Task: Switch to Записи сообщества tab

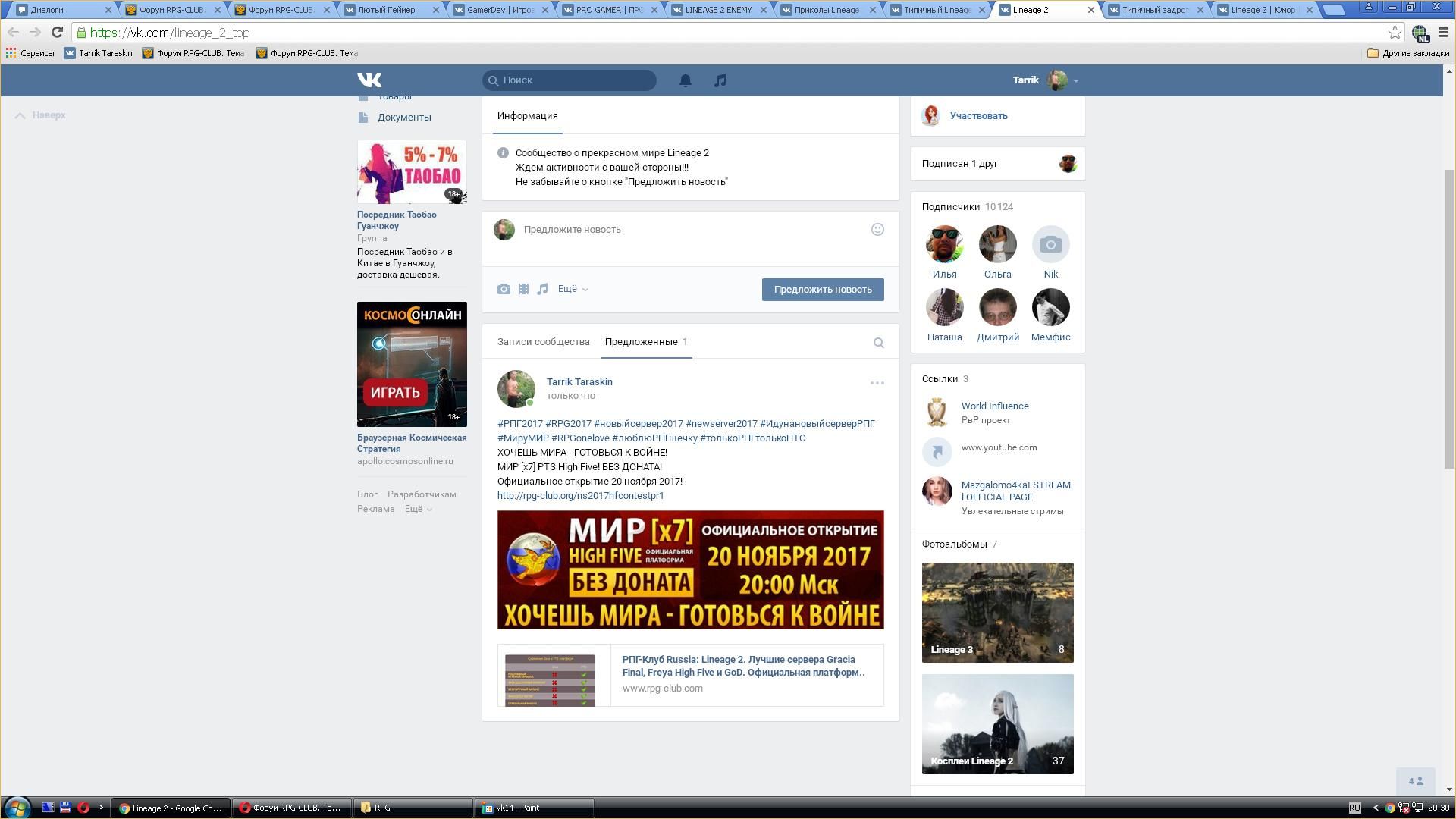Action: tap(543, 342)
